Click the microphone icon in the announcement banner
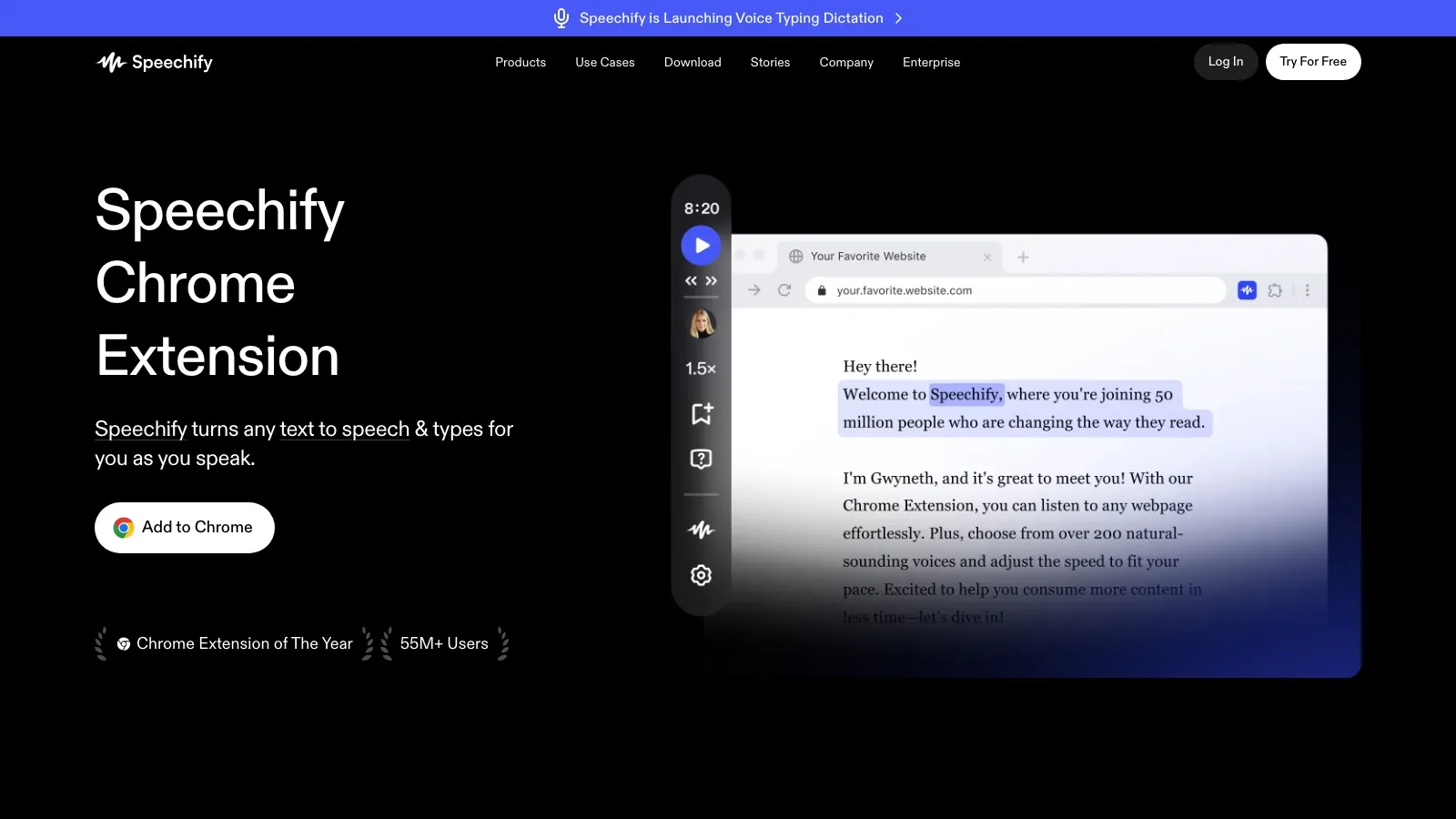 (x=561, y=18)
